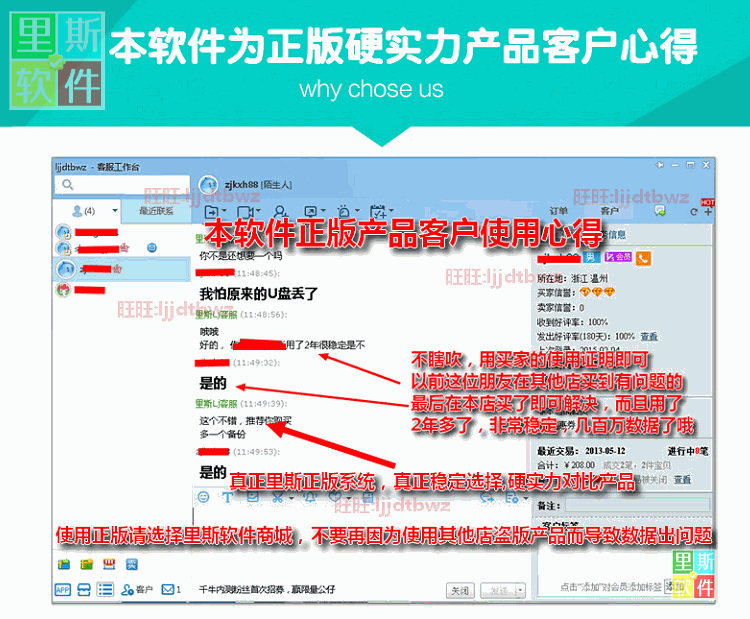Click the green folder plugin icon
The height and width of the screenshot is (619, 750).
[87, 564]
